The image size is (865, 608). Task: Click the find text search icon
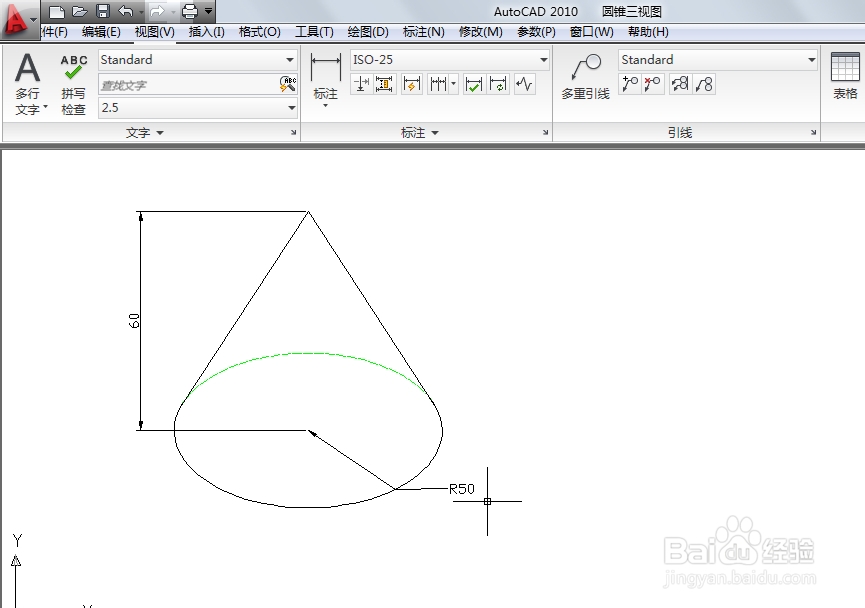[x=288, y=84]
